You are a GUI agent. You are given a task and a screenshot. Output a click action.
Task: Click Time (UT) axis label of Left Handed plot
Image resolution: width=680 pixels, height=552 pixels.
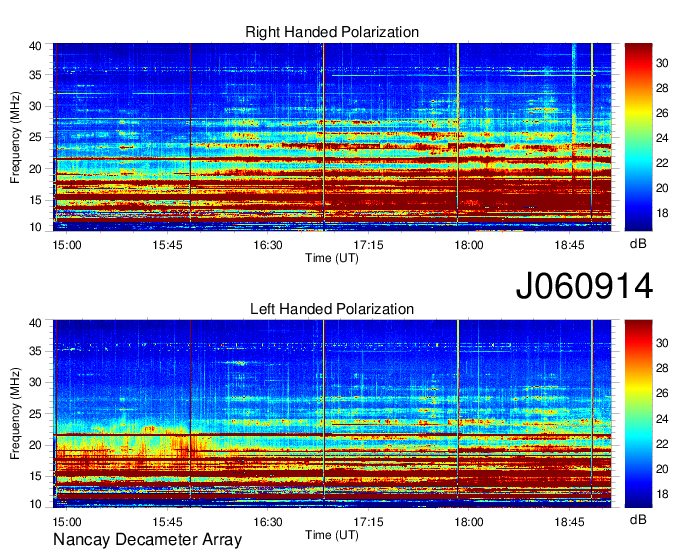(332, 535)
